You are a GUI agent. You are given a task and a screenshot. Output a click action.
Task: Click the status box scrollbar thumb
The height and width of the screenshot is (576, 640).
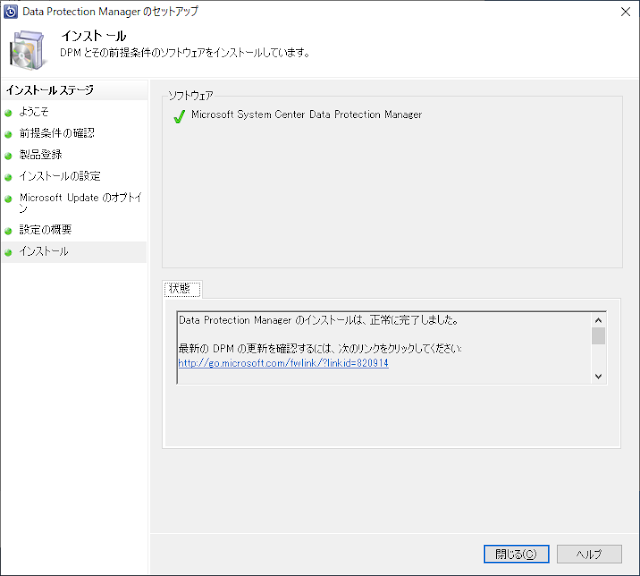598,336
